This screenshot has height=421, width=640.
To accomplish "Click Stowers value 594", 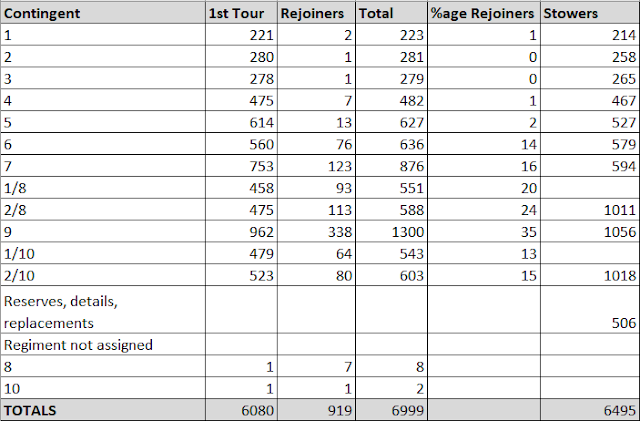I will tap(624, 166).
